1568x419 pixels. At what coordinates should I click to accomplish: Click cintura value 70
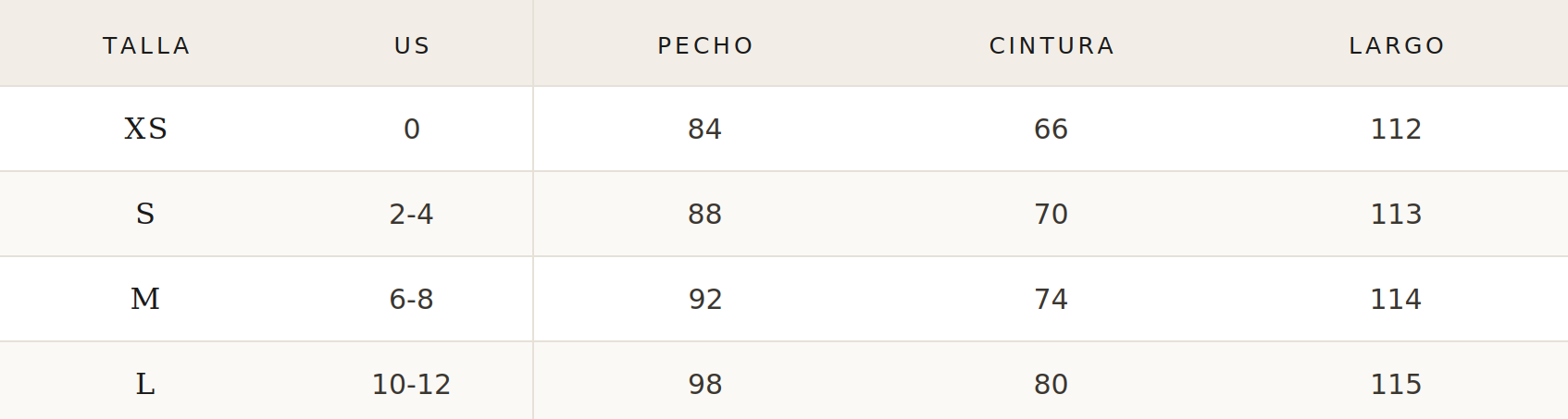(1052, 214)
